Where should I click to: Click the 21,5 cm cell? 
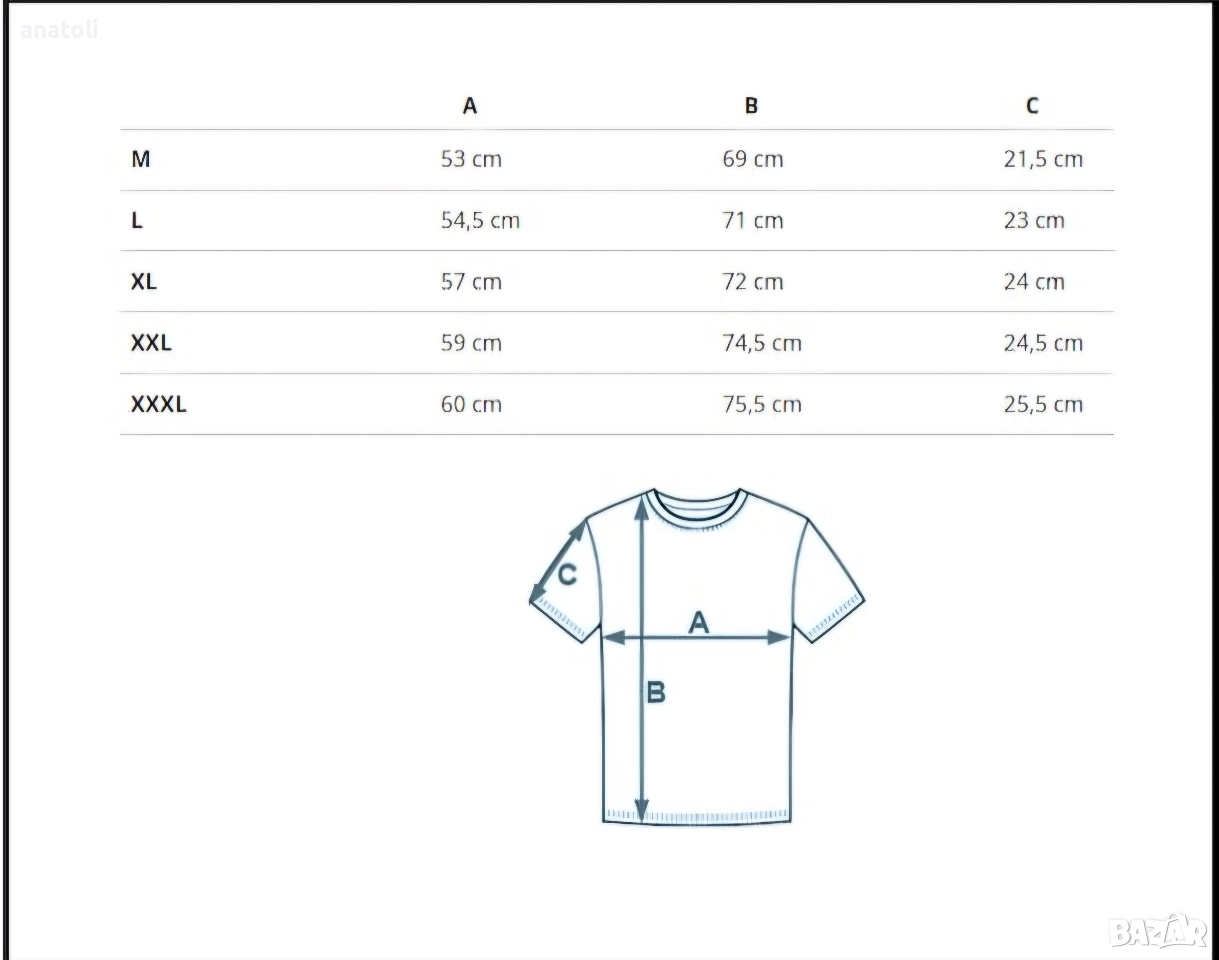[x=1043, y=159]
